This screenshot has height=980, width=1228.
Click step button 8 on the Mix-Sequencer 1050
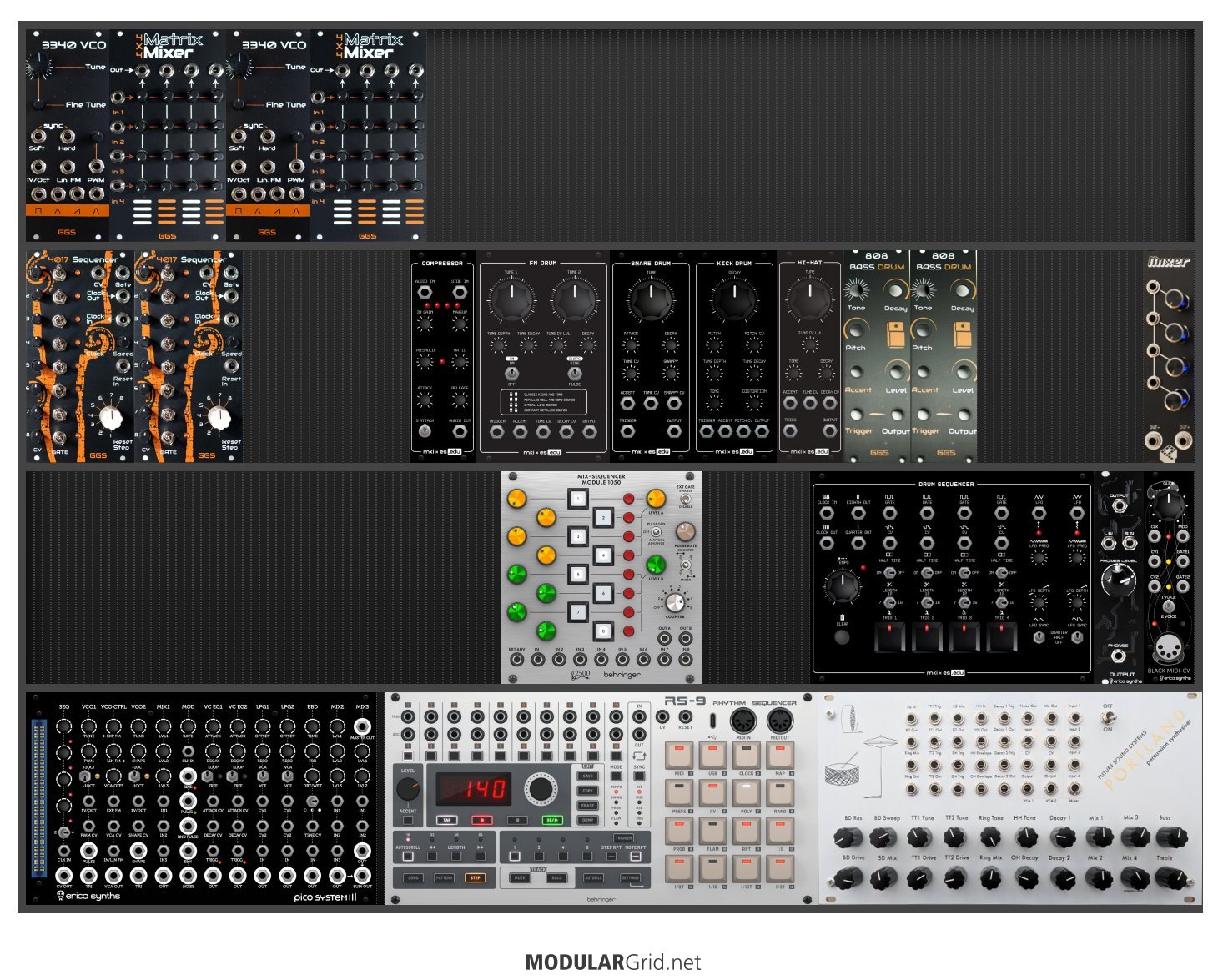[602, 630]
